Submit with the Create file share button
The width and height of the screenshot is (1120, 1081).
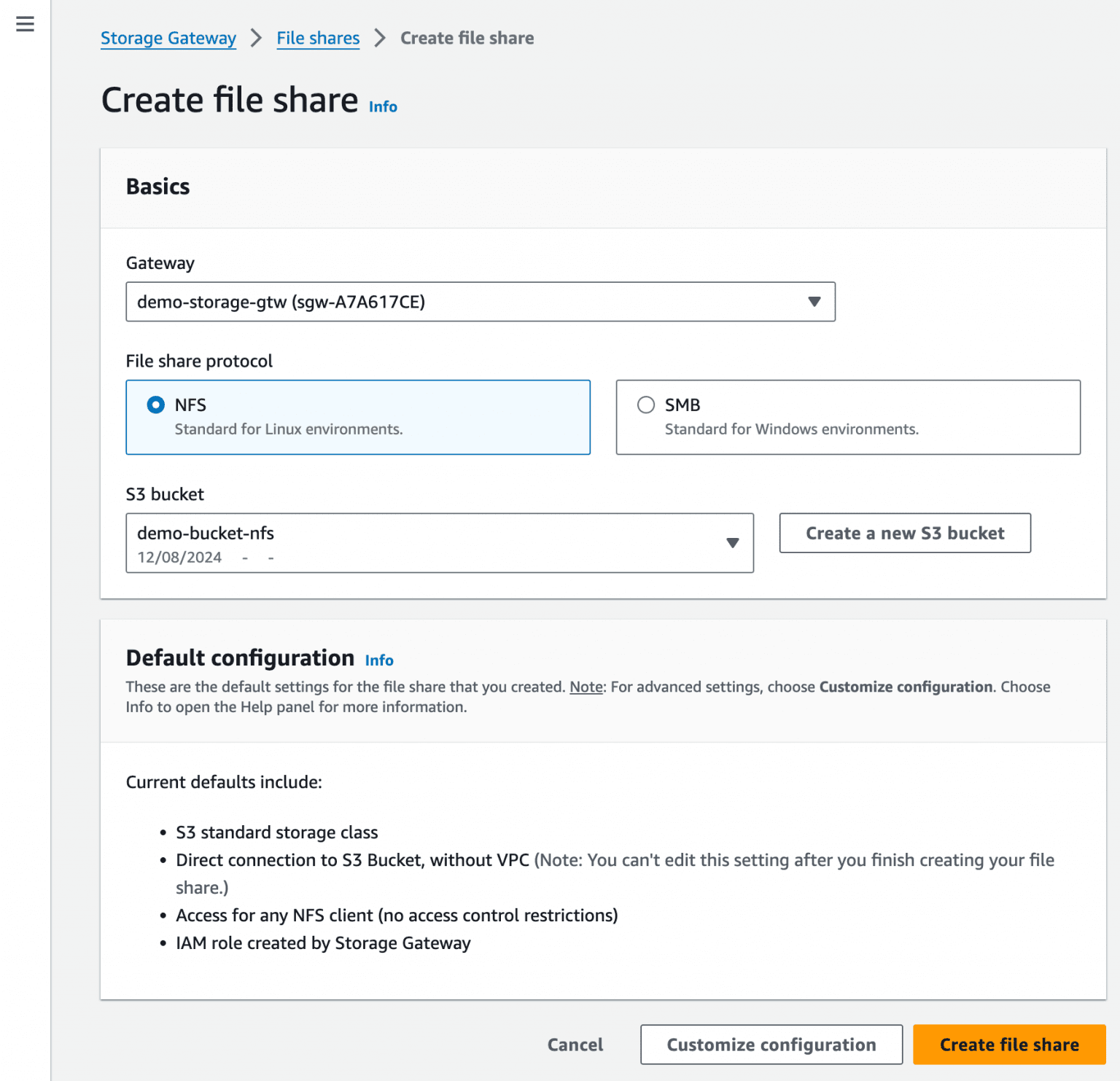[x=1009, y=1044]
